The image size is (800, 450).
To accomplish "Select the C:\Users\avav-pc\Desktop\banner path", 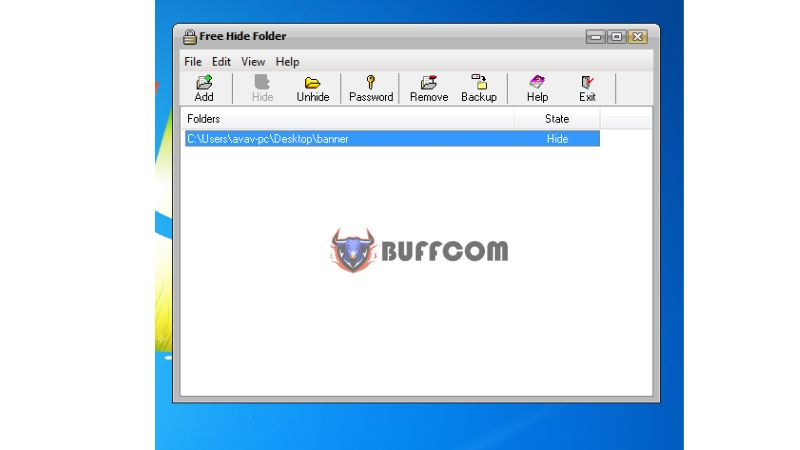I will tap(268, 139).
